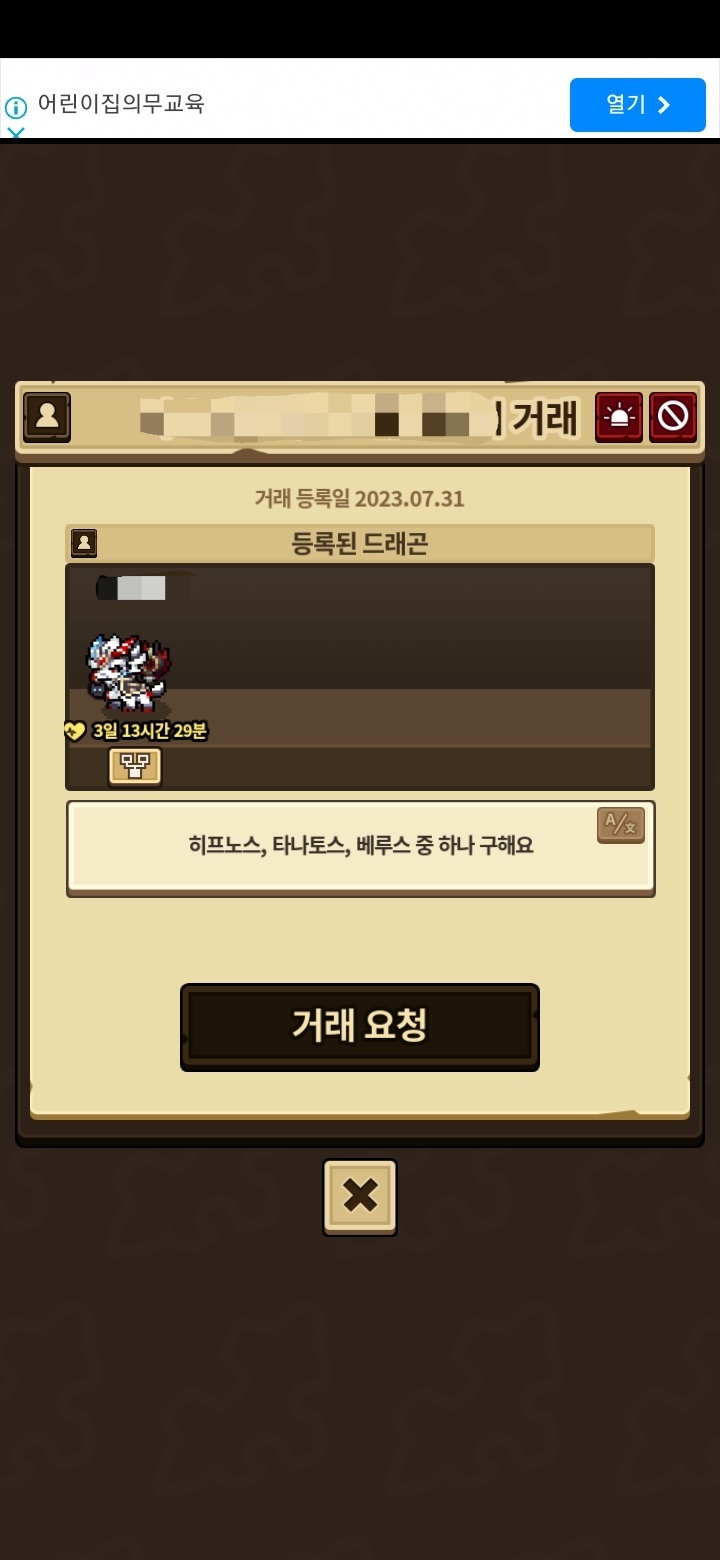Close the trade dialog with the X button

pos(360,1196)
